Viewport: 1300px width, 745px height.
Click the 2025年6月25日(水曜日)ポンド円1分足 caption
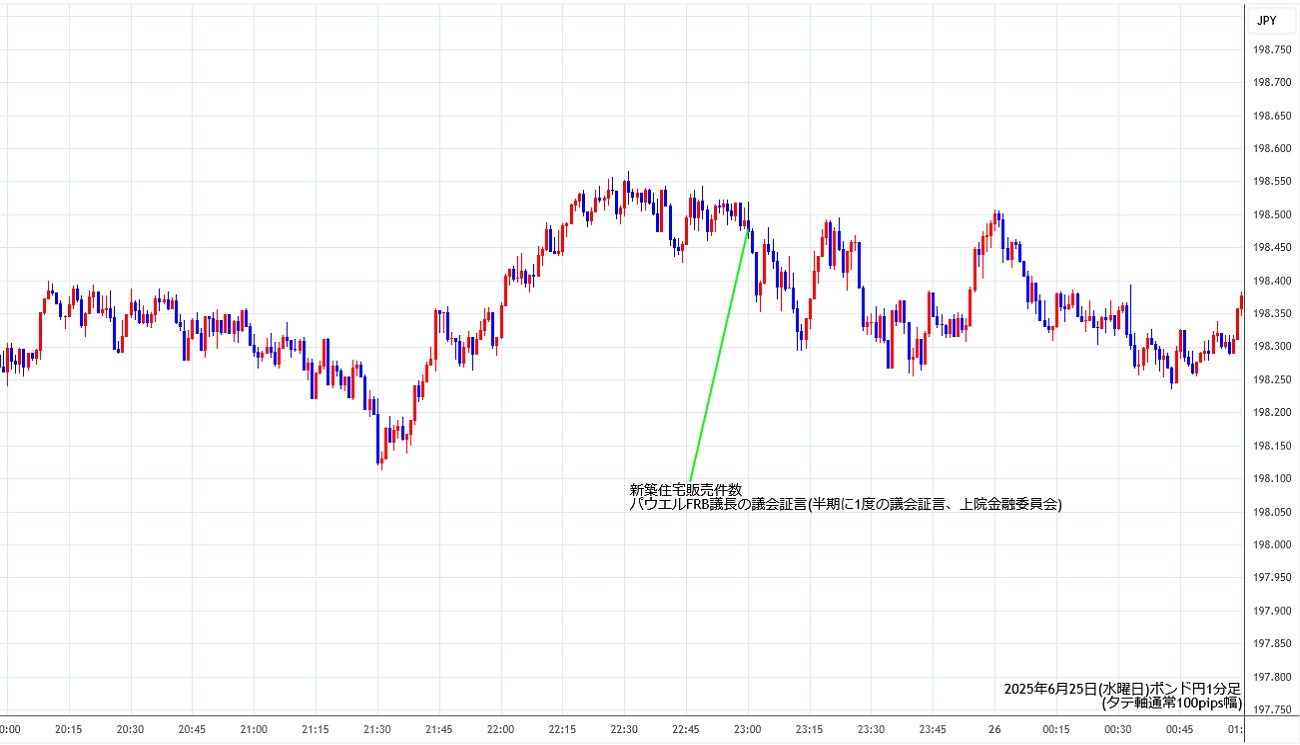tap(1123, 689)
